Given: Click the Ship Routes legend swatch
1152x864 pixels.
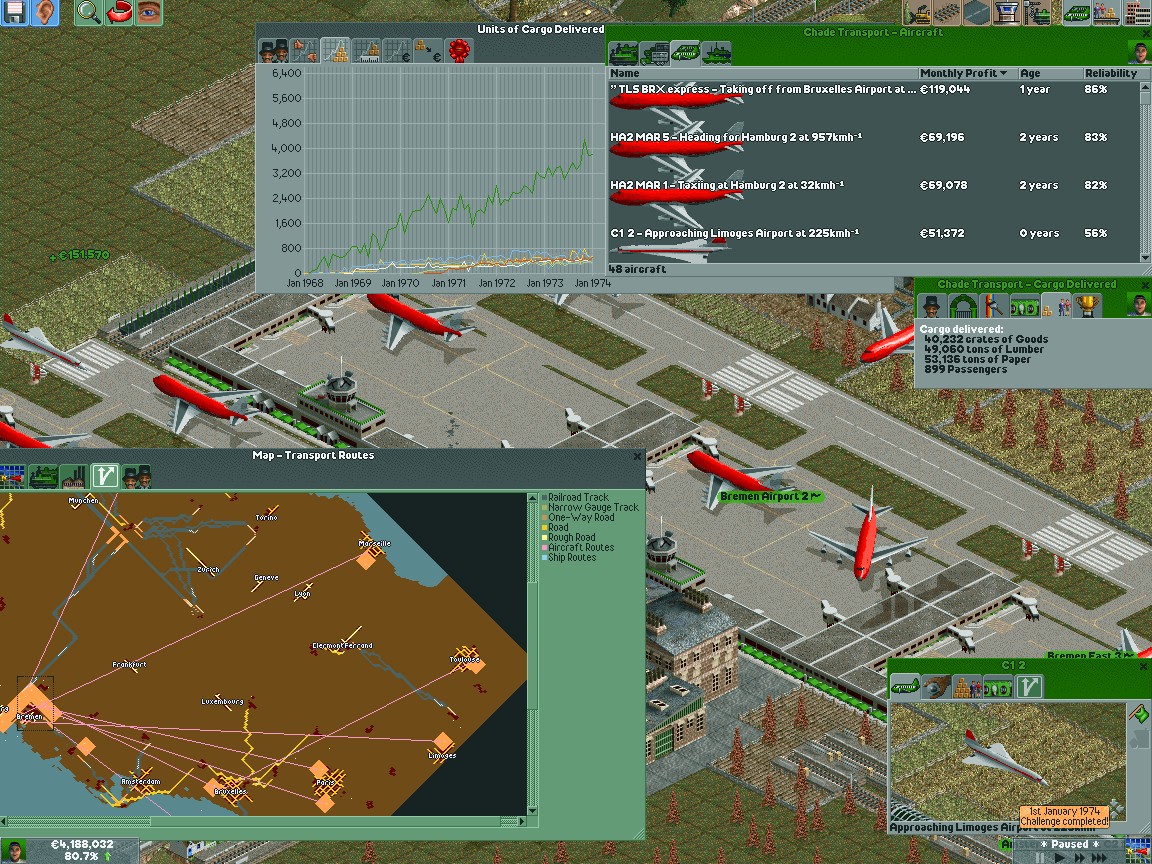Looking at the screenshot, I should [x=544, y=558].
